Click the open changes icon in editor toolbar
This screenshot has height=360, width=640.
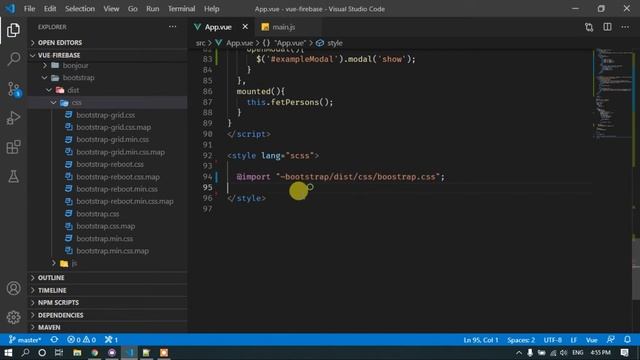pos(589,27)
